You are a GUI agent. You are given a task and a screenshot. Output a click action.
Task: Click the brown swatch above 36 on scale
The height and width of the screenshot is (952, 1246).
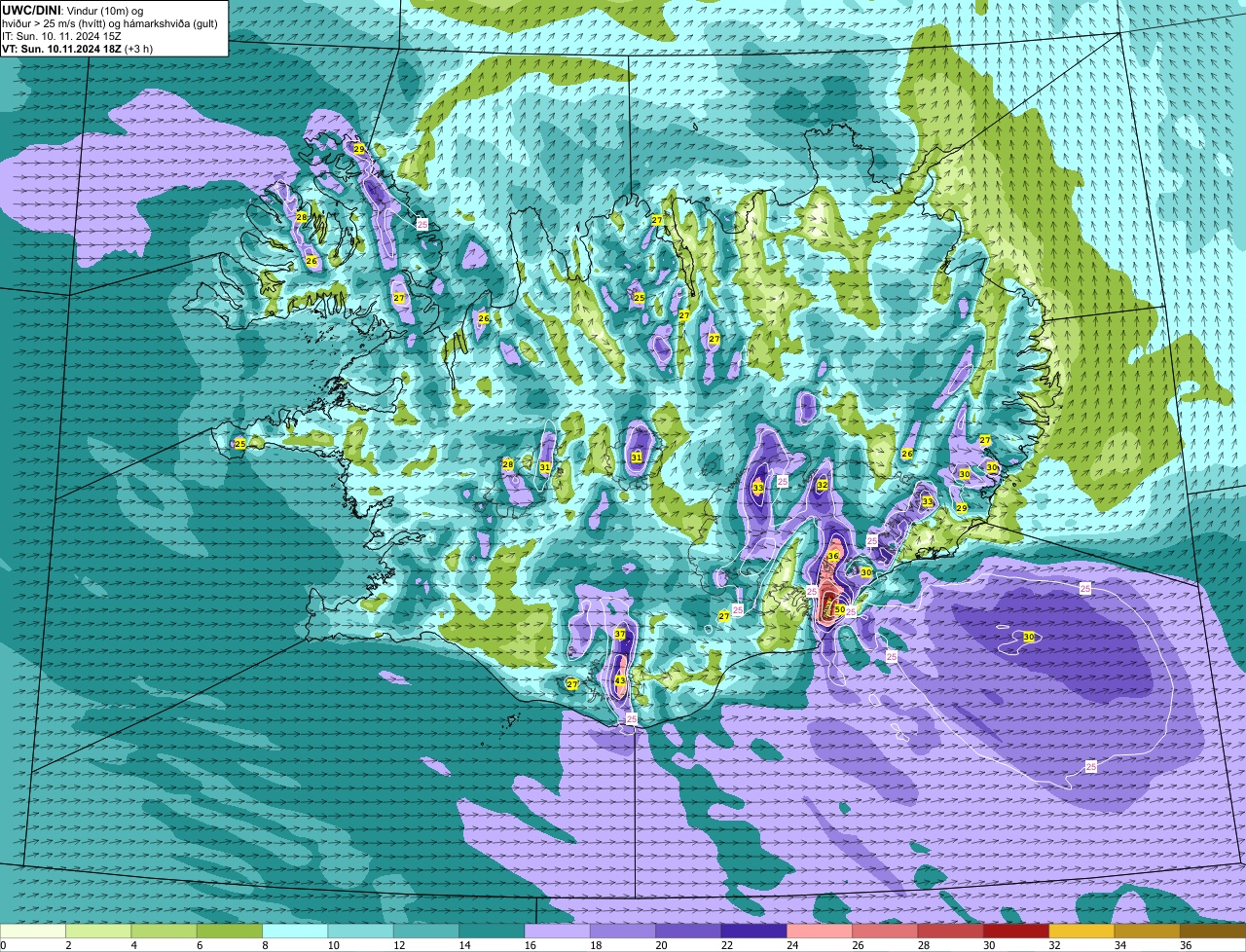click(x=1214, y=931)
